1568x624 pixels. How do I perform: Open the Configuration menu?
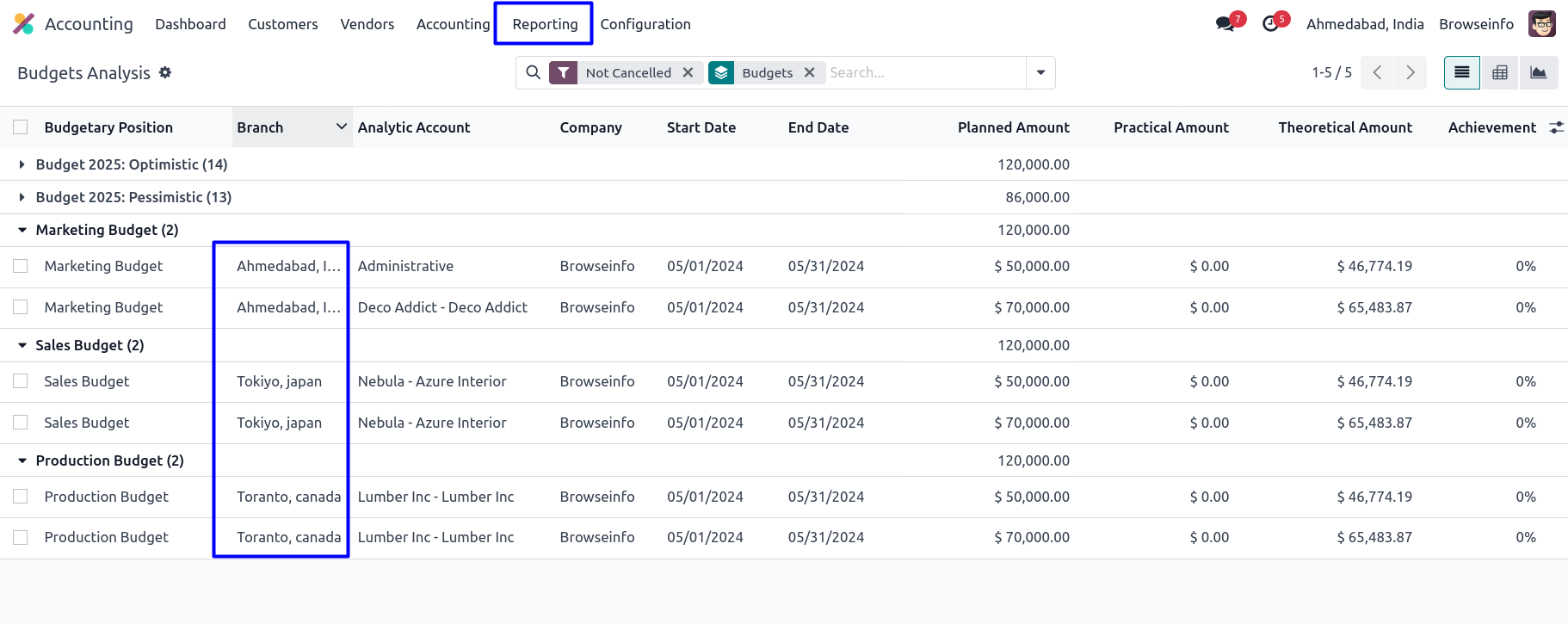(645, 24)
